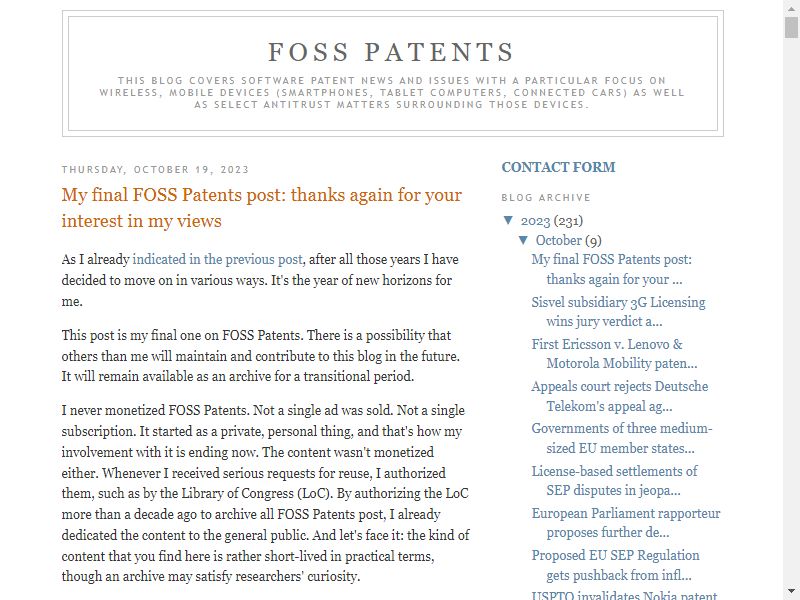The width and height of the screenshot is (800, 600).
Task: Click the Contact Form heading
Action: pos(558,167)
